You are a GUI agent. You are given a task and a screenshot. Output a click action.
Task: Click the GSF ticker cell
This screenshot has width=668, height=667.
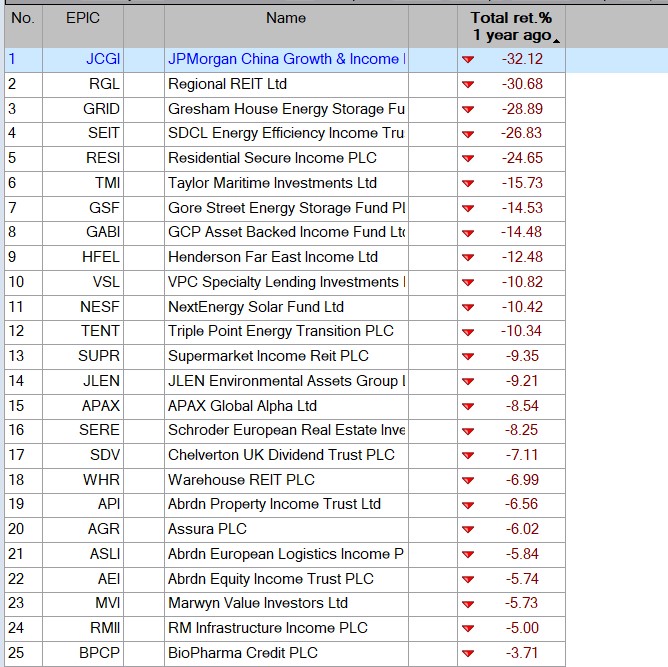[x=83, y=208]
